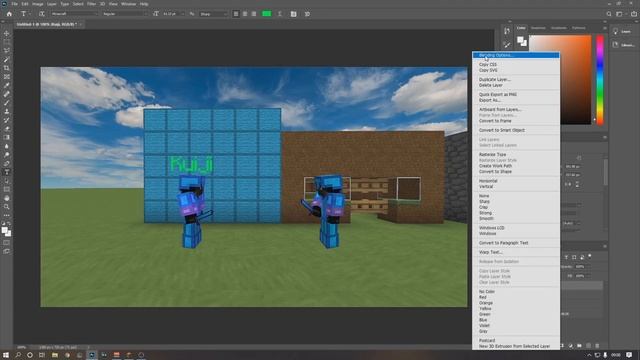This screenshot has width=640, height=360.
Task: Select the Hand tool
Action: pos(7,198)
